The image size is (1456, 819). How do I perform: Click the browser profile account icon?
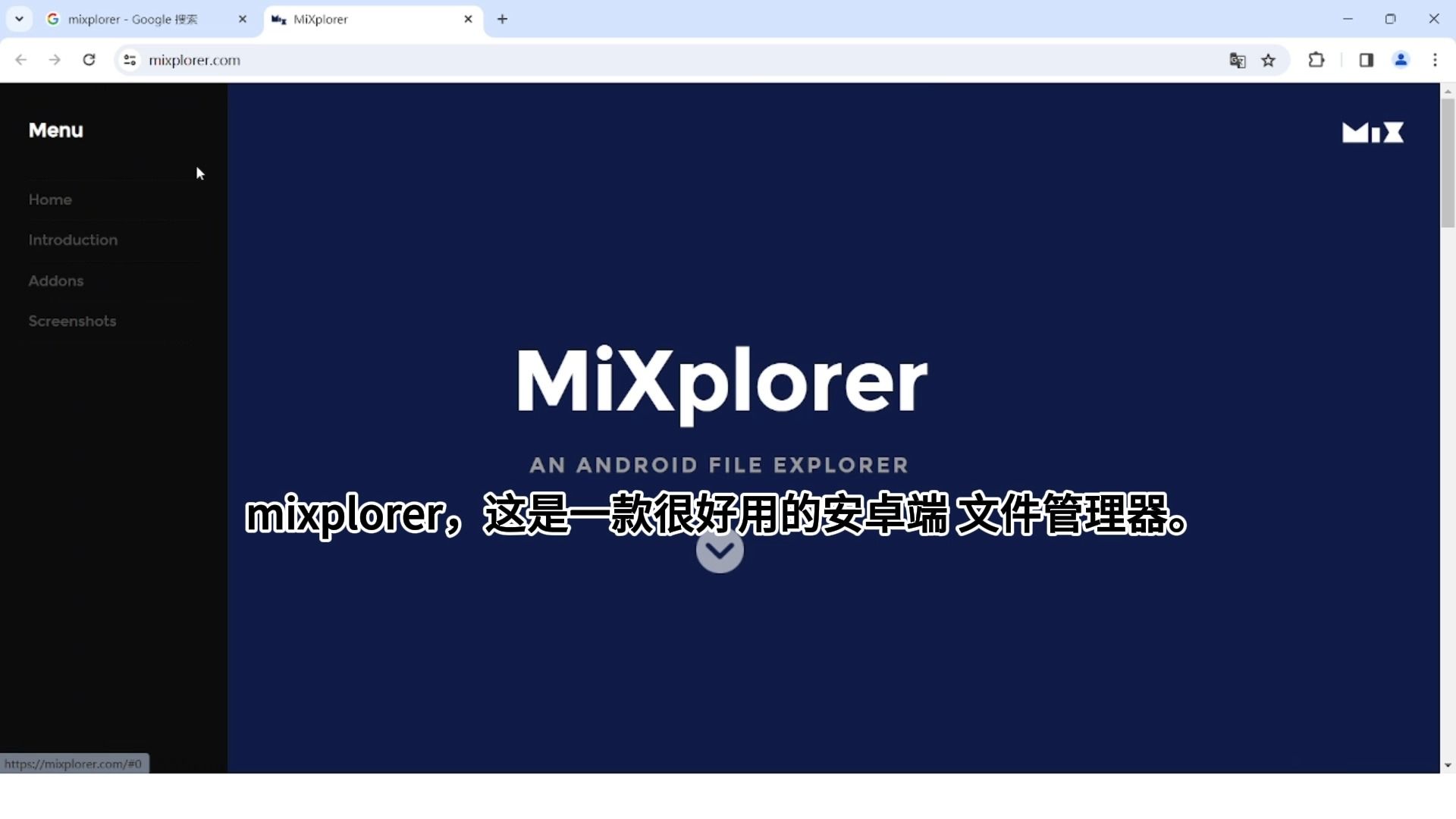pos(1400,60)
